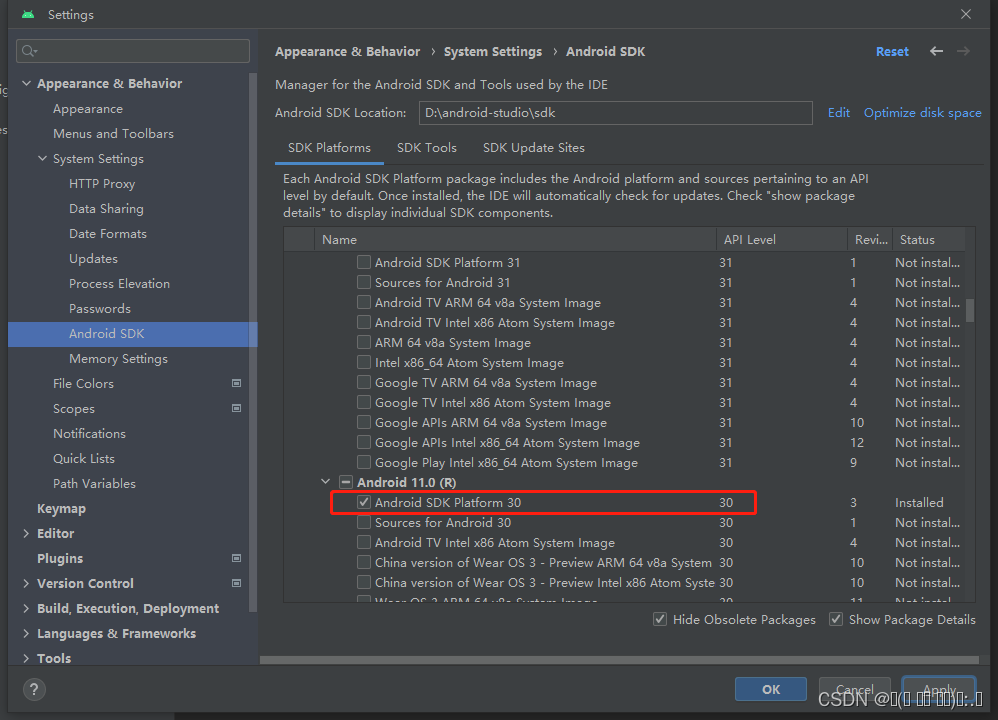Click Optimize disk space link

[922, 113]
